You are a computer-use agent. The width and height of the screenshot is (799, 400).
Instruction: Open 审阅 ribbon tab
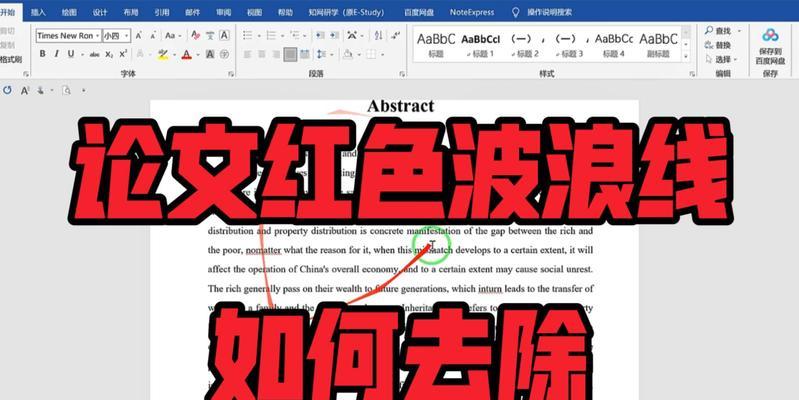pos(223,12)
